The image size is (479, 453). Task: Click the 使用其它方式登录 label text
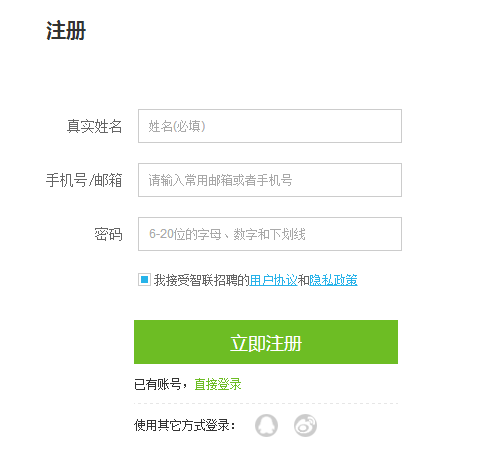pyautogui.click(x=182, y=425)
